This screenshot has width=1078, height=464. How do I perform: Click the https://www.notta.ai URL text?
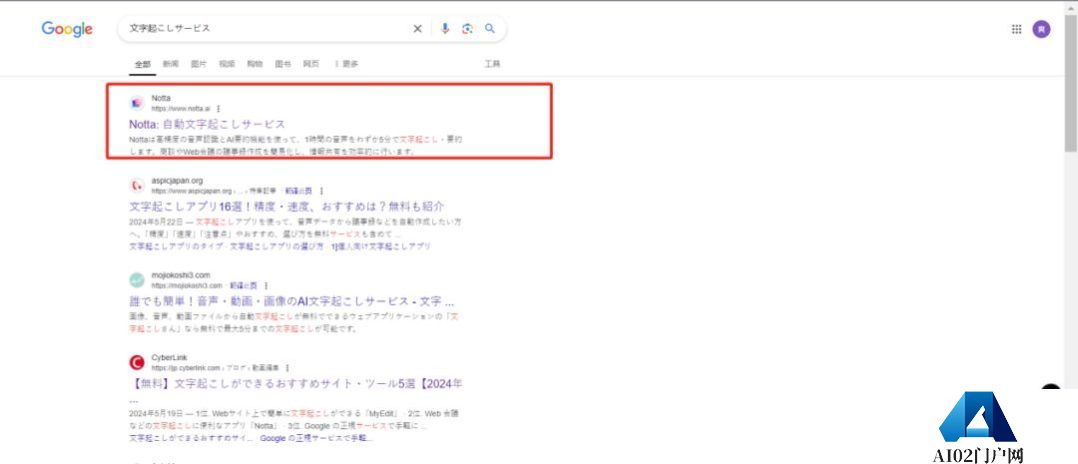181,109
